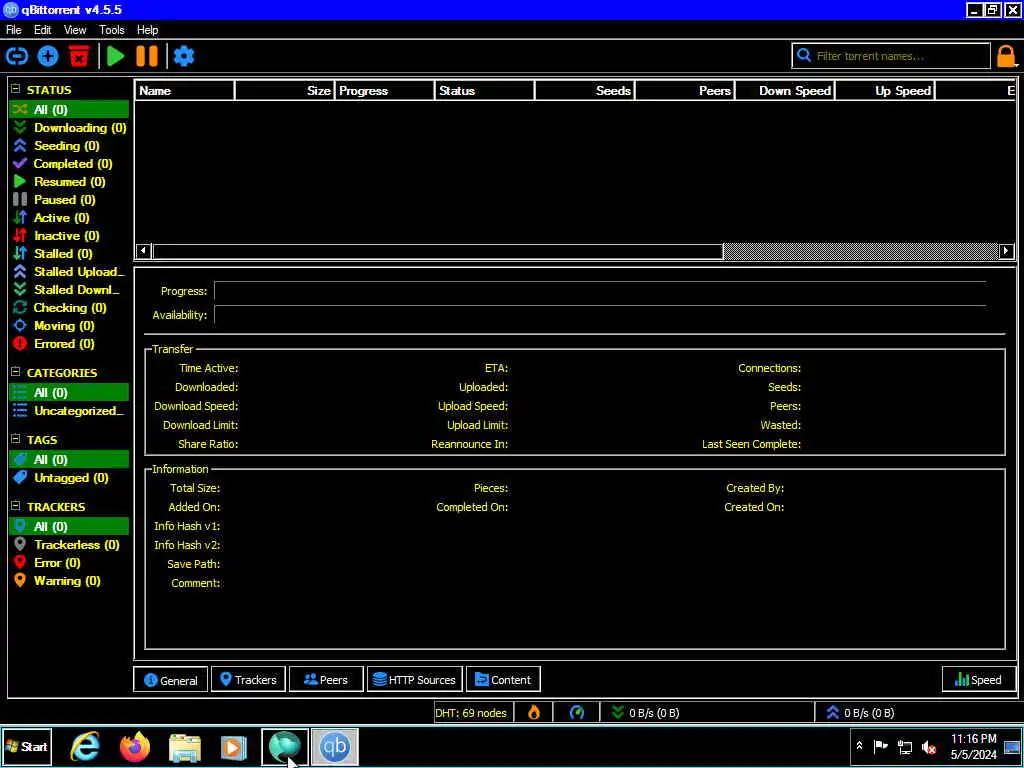Select All (0) under TAGS
The image size is (1024, 768).
[x=69, y=460]
